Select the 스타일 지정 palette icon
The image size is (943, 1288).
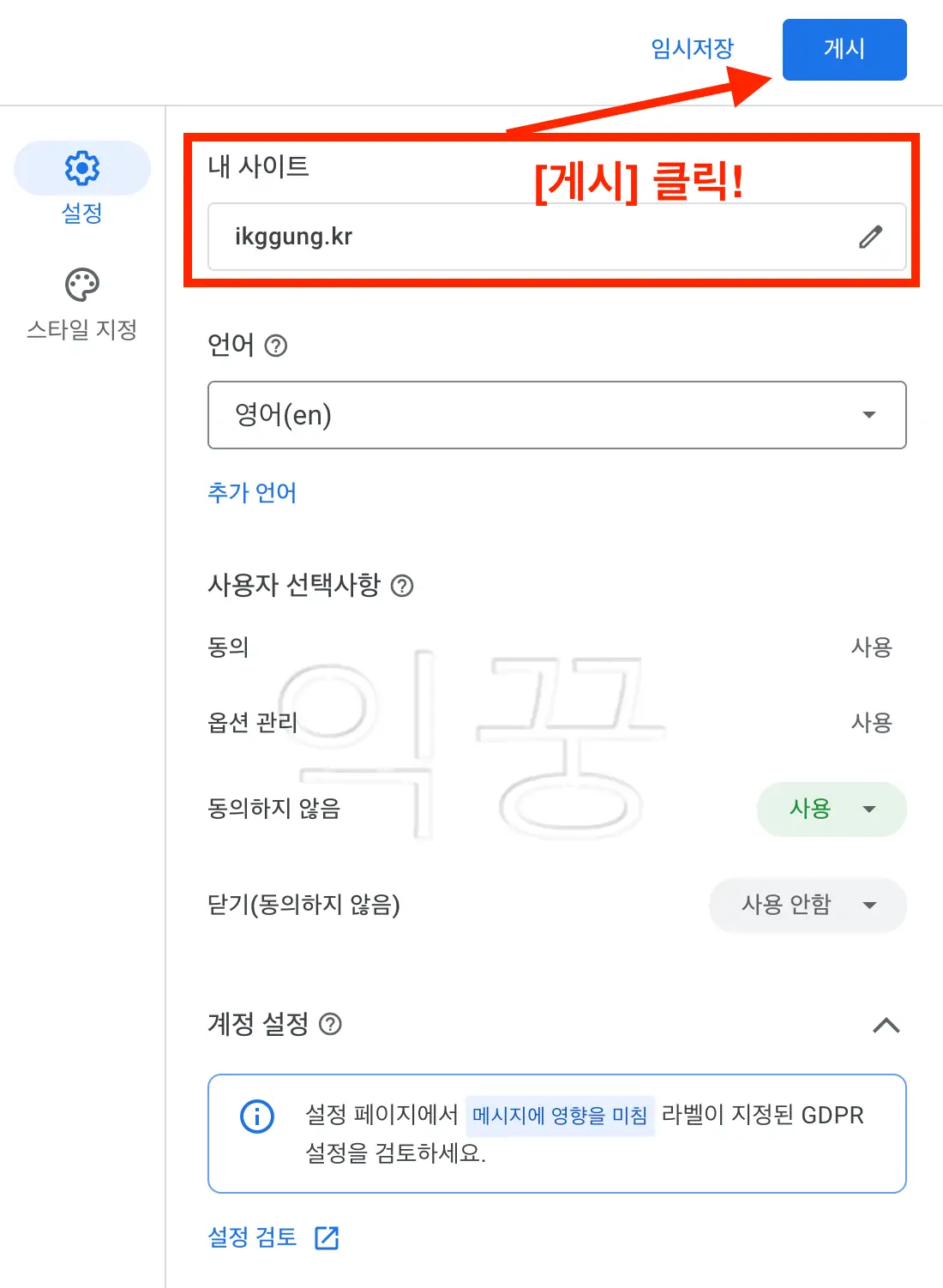[81, 284]
